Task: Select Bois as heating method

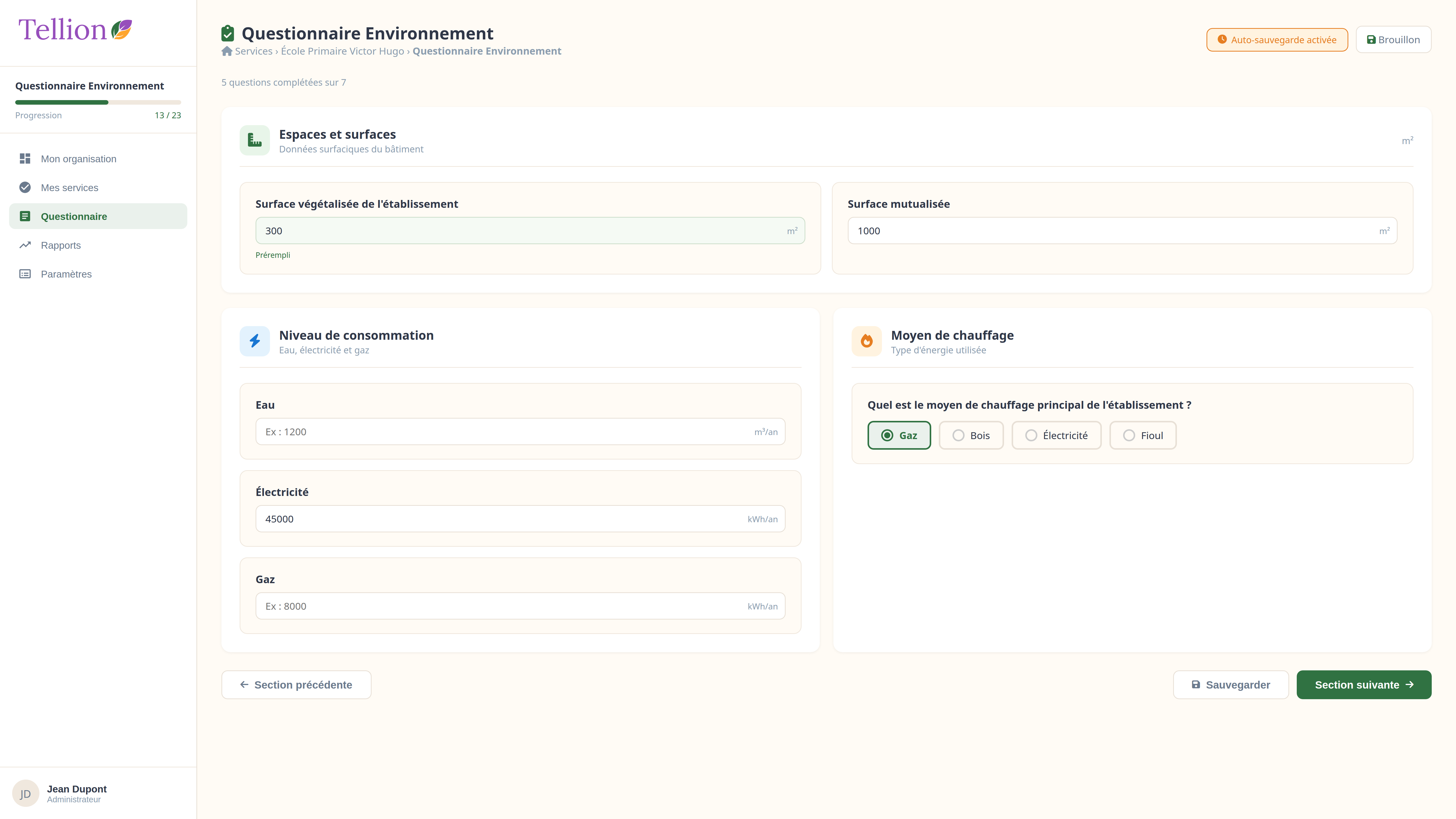Action: [971, 435]
